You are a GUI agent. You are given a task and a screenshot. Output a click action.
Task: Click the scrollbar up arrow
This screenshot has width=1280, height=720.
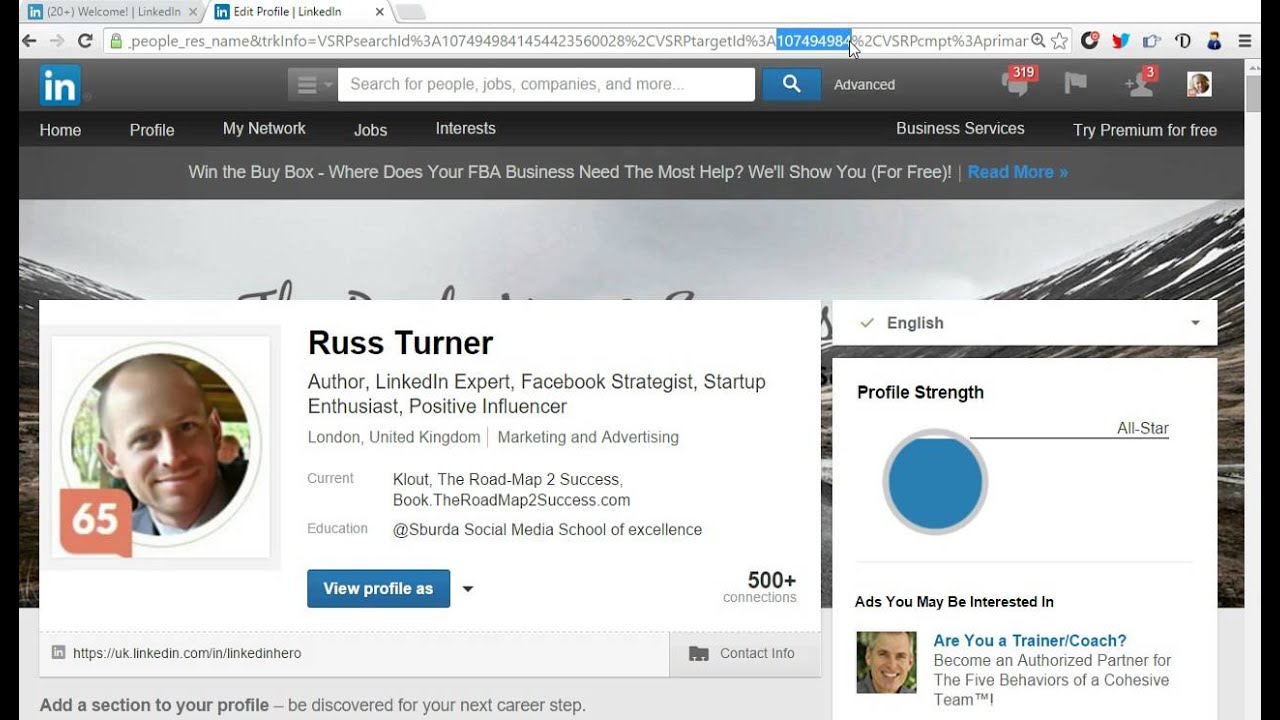(x=1254, y=67)
